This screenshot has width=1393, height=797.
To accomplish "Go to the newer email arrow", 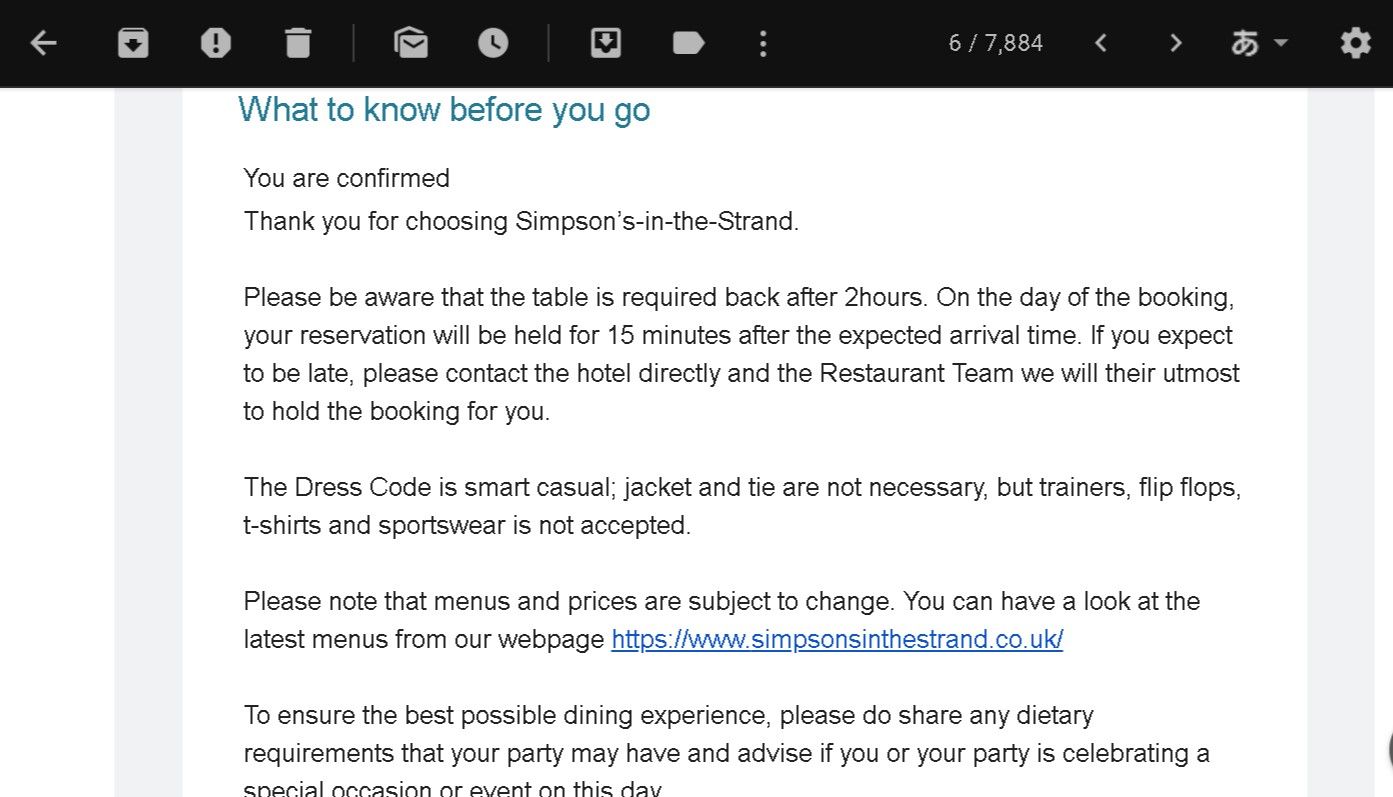I will click(x=1101, y=43).
